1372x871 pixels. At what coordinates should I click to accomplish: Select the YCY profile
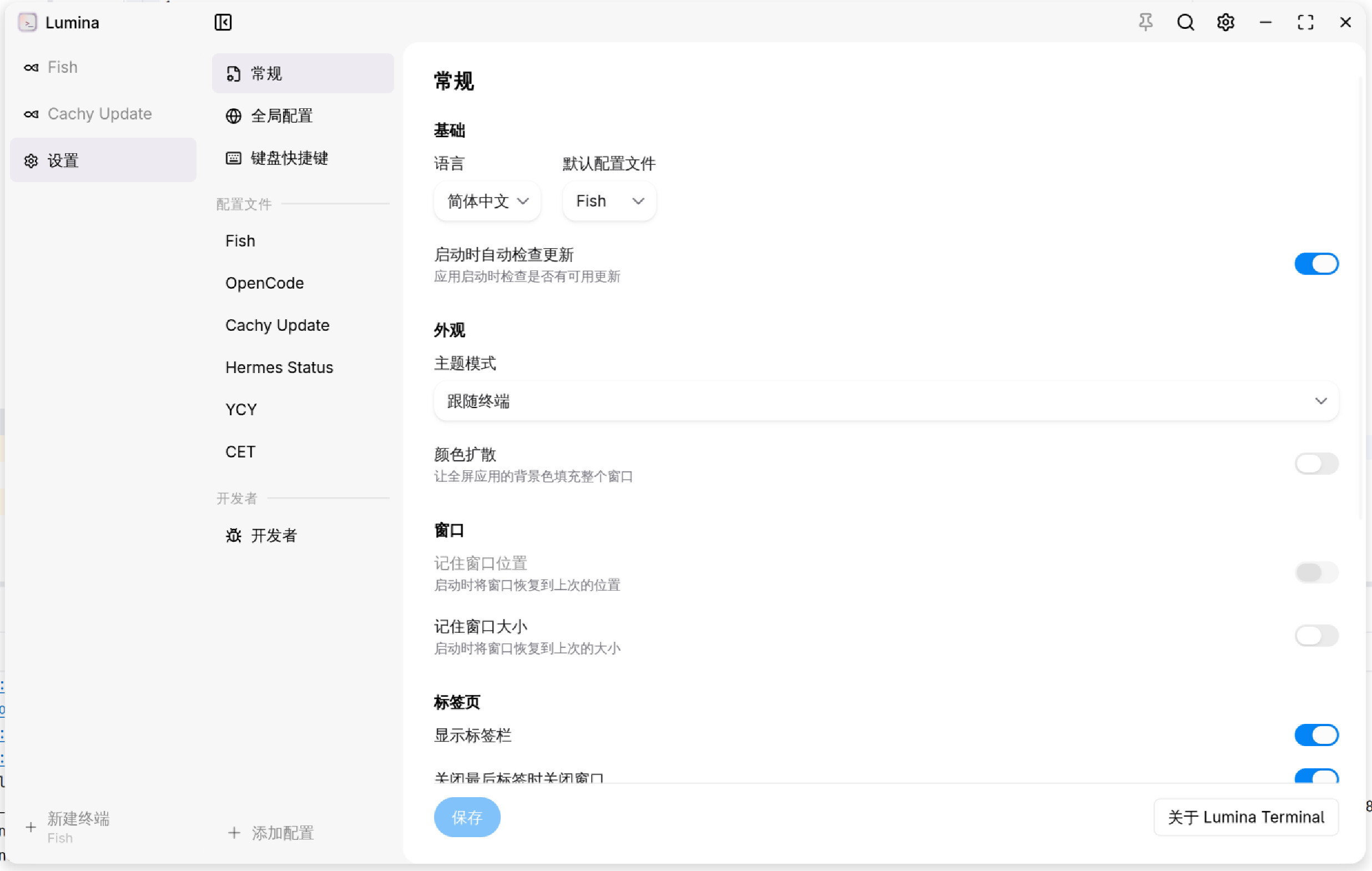[303, 410]
